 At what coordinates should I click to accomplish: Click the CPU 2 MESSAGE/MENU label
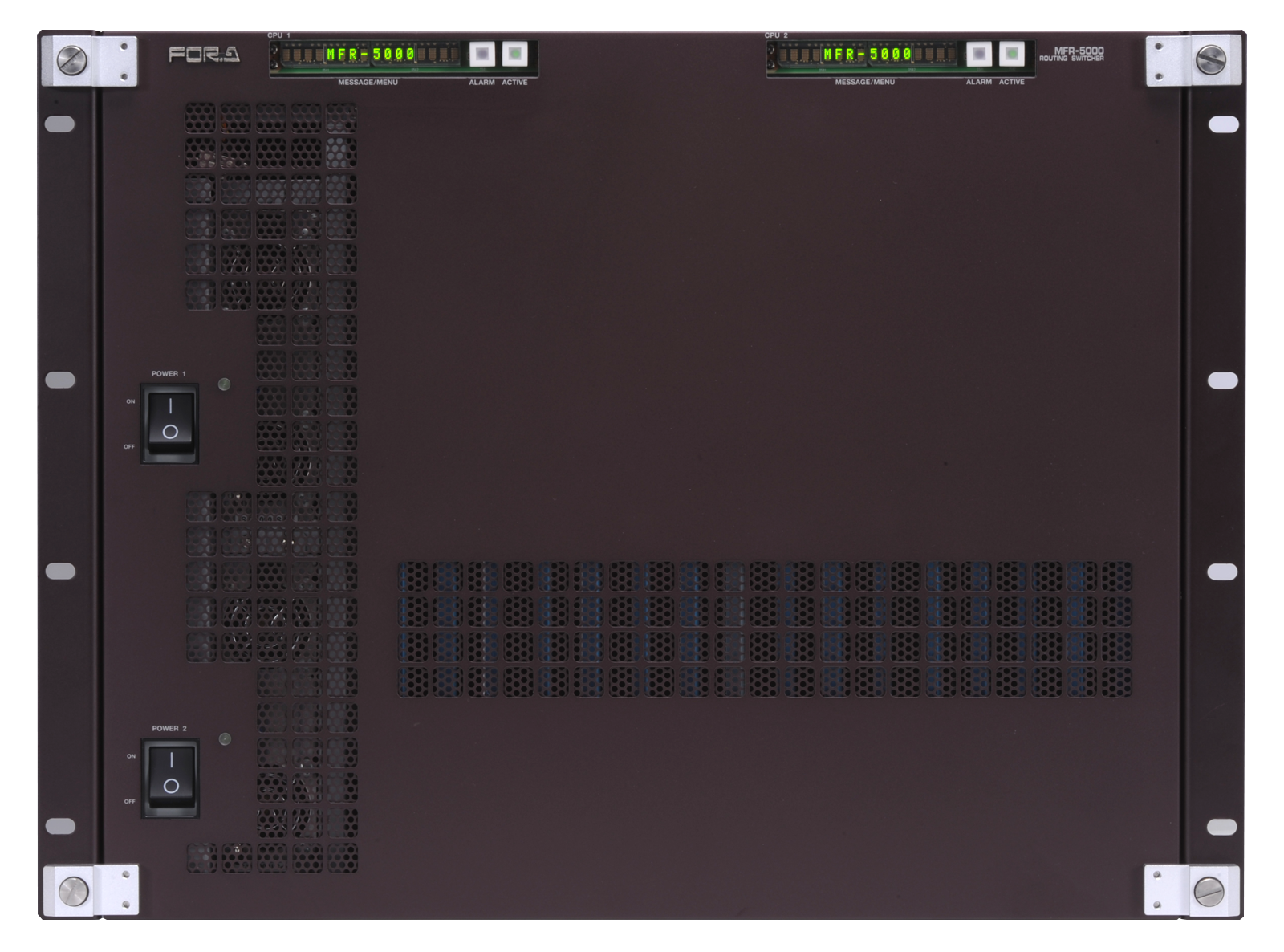pyautogui.click(x=864, y=83)
